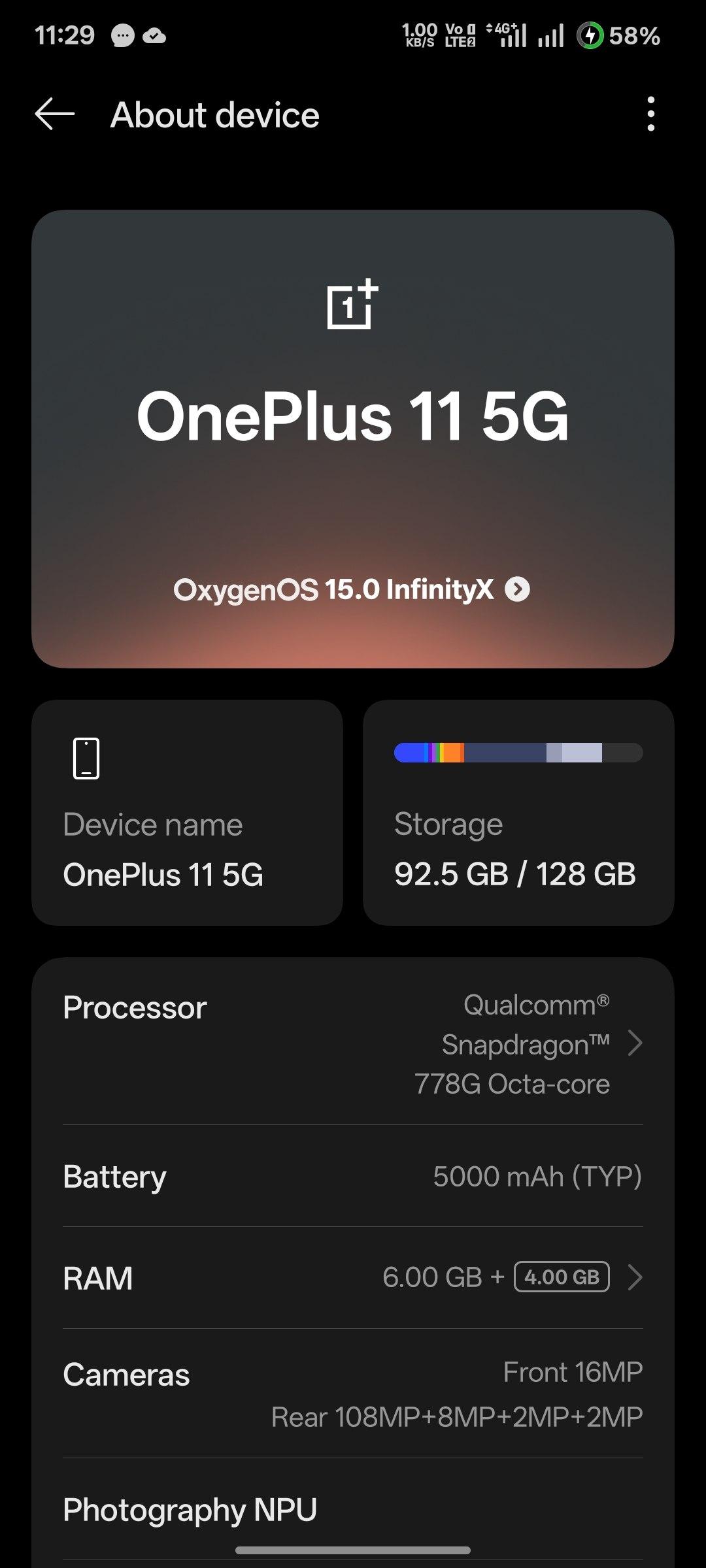Tap the 4.00 GB RAM expansion badge
706x1568 pixels.
point(562,1277)
